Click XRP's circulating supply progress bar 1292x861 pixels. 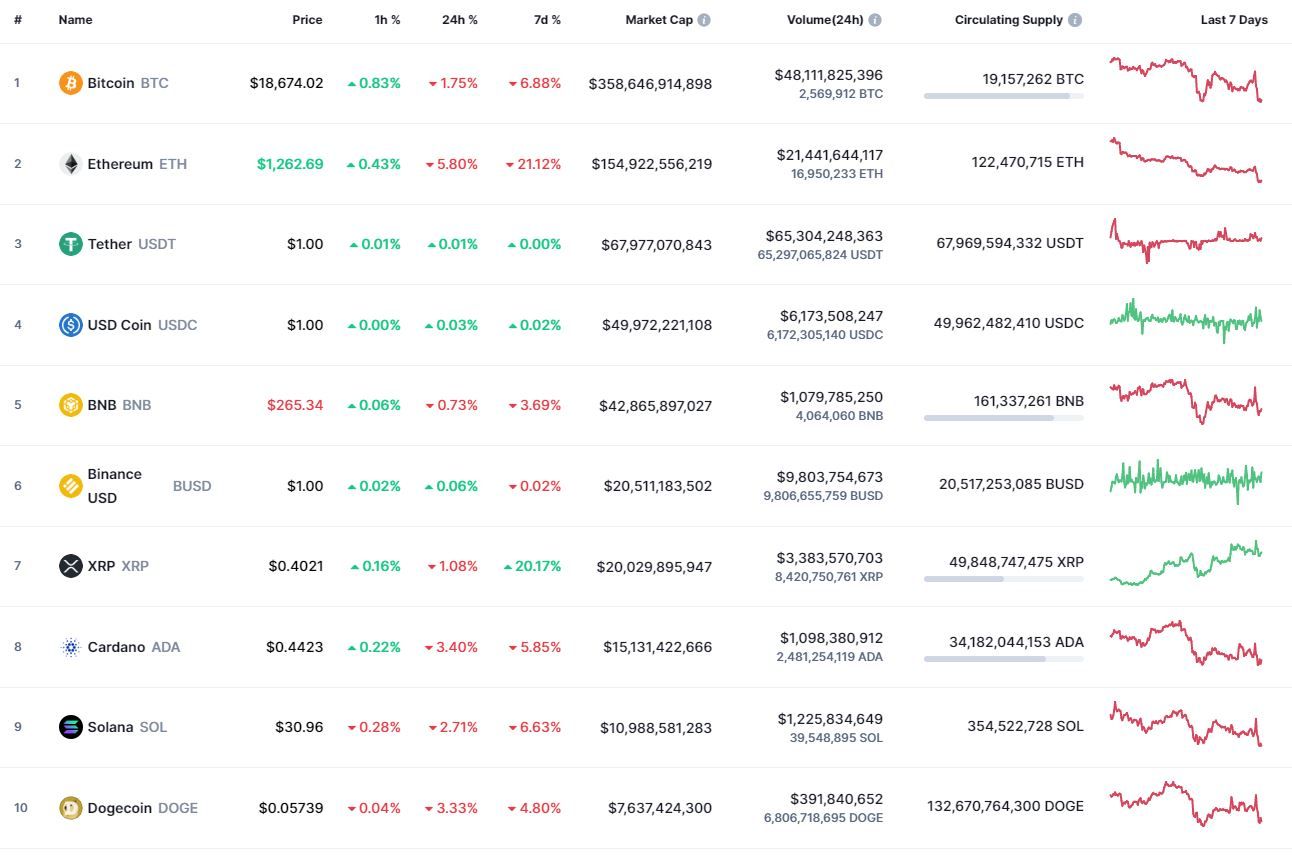coord(1003,579)
